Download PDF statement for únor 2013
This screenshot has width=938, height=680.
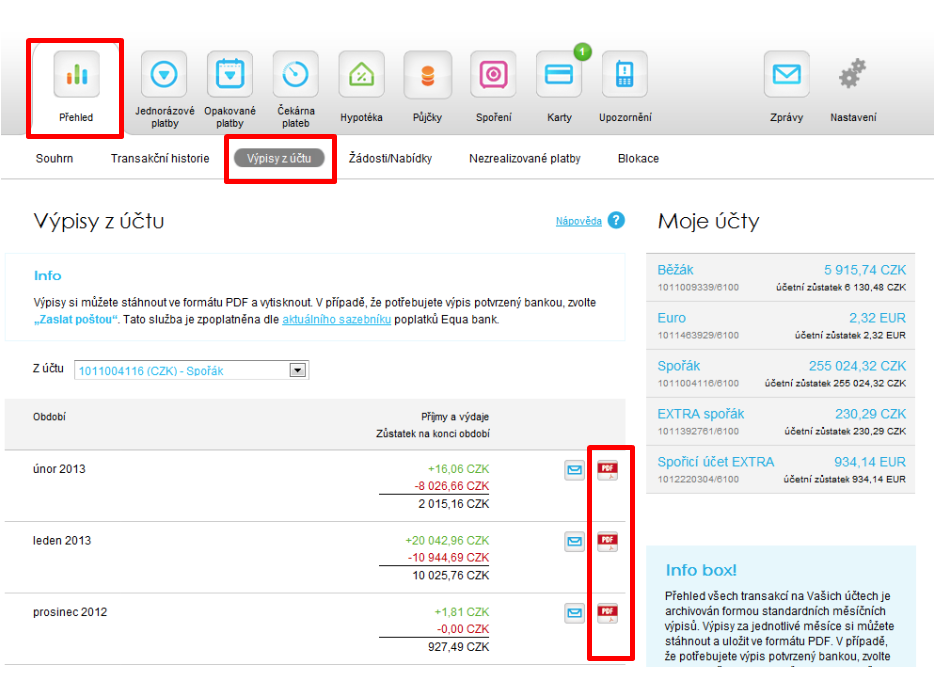pos(607,471)
